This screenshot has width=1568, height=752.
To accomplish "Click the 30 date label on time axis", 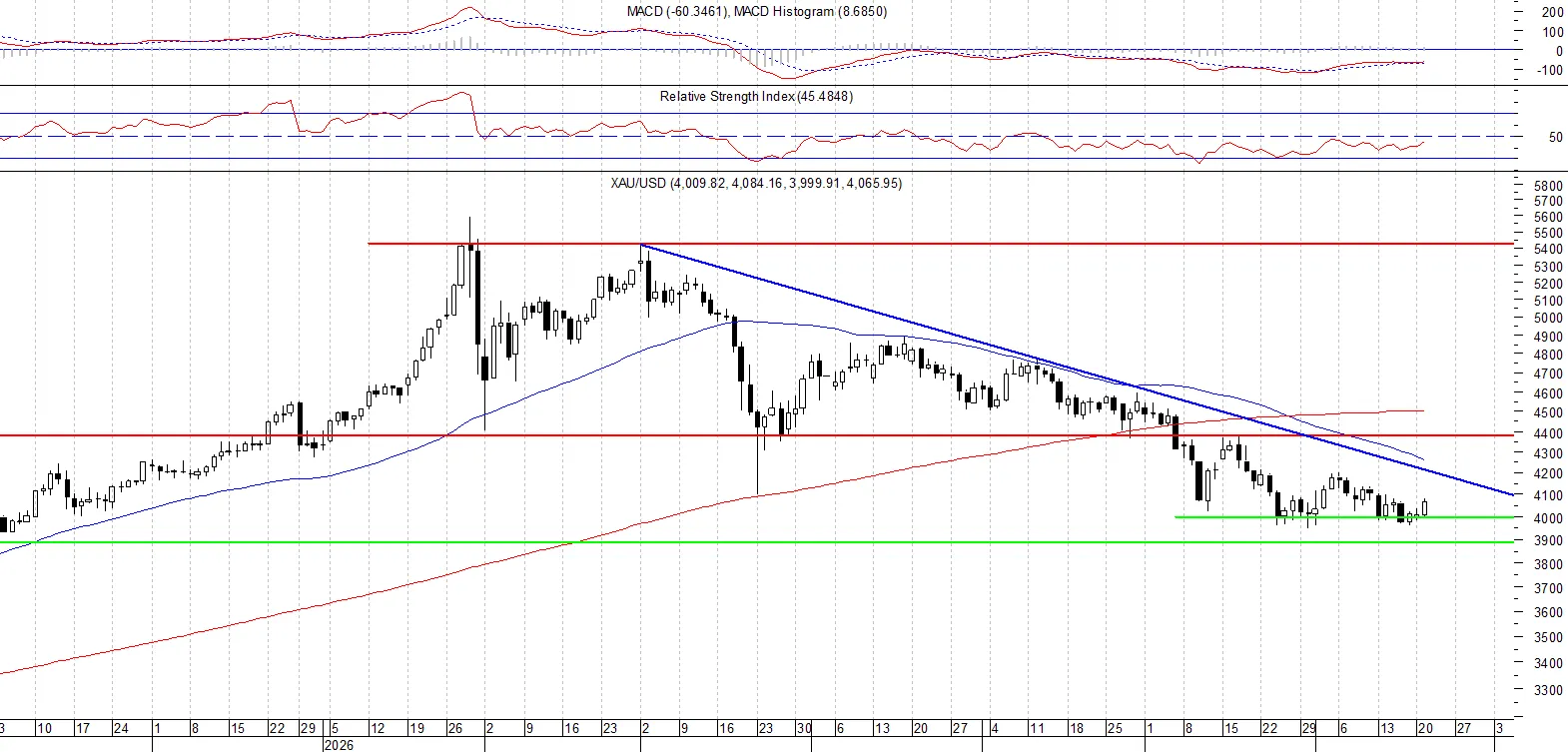I will [x=804, y=729].
